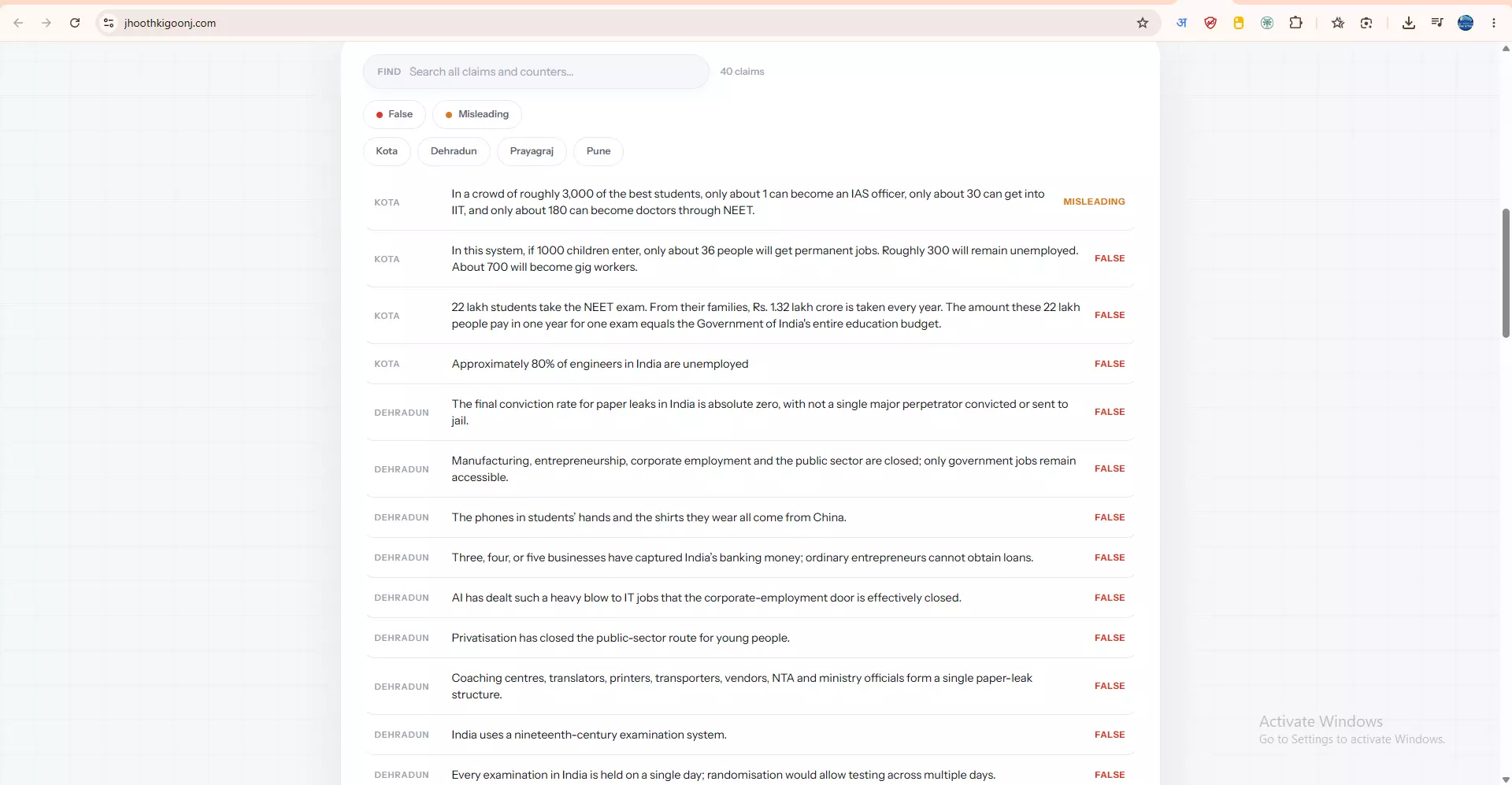Open the browser profile avatar
The width and height of the screenshot is (1512, 785).
[x=1466, y=23]
